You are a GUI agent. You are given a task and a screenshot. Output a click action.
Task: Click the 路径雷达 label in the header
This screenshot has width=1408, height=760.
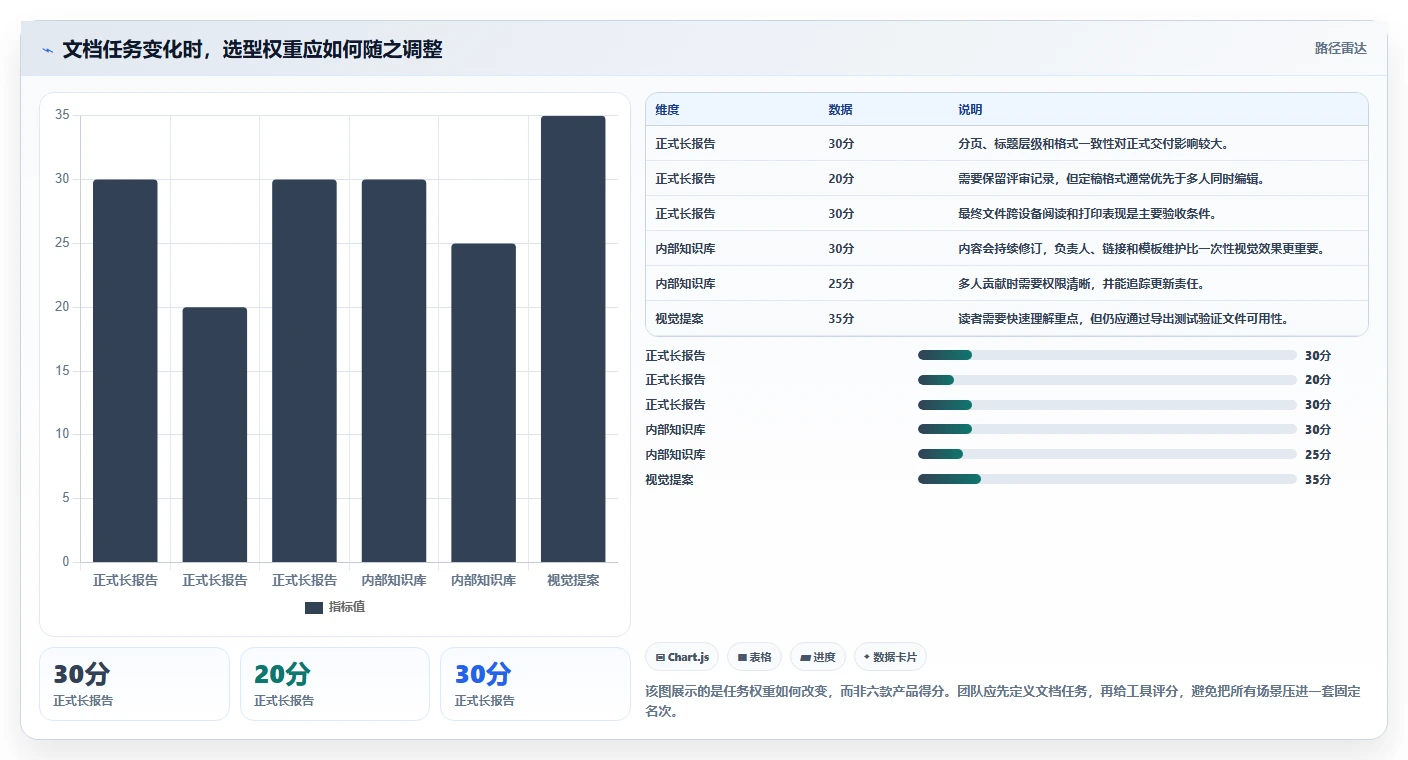[x=1340, y=48]
